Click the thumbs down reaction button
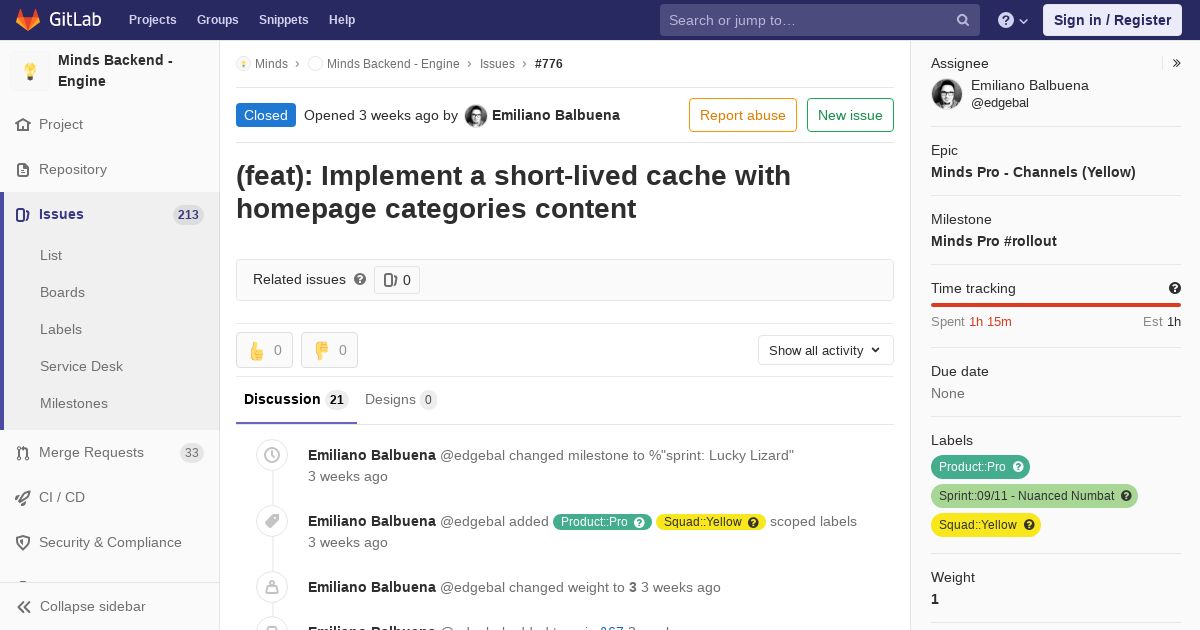This screenshot has height=630, width=1200. (x=329, y=350)
